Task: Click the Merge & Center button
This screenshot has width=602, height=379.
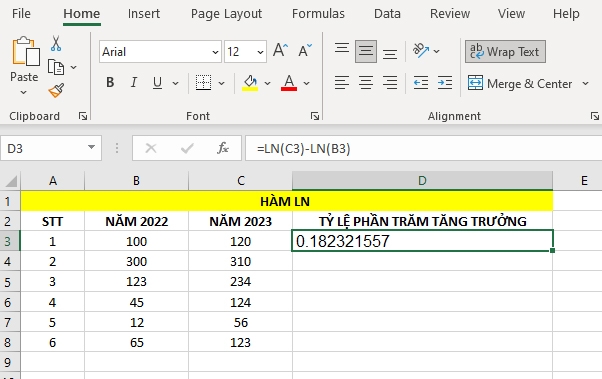Action: click(x=520, y=83)
